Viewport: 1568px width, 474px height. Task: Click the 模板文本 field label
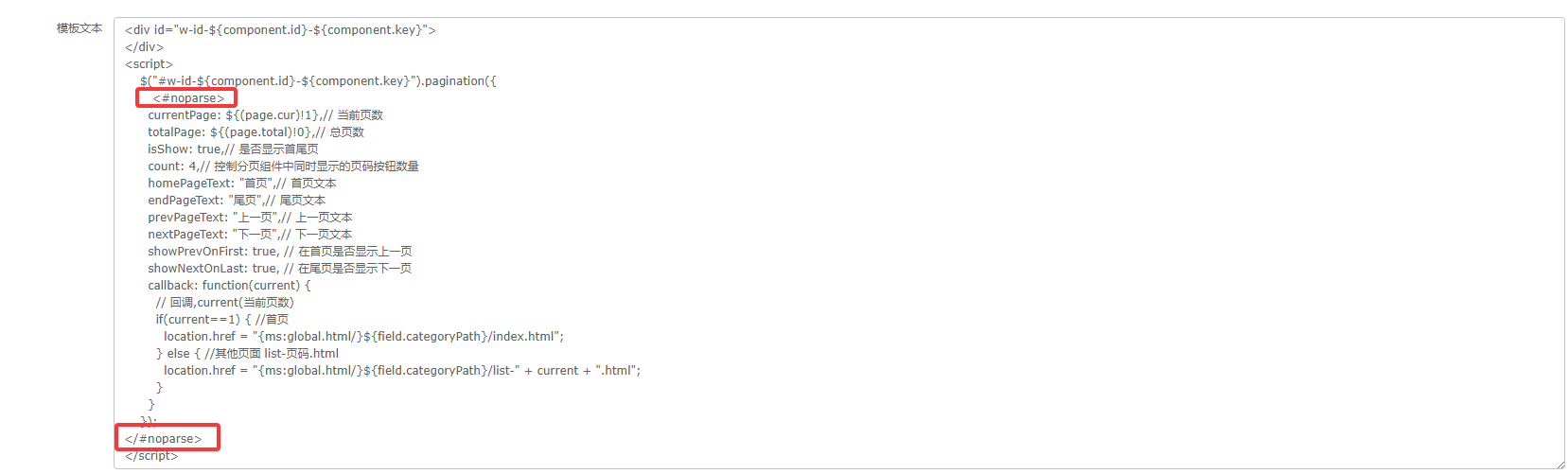tap(79, 28)
